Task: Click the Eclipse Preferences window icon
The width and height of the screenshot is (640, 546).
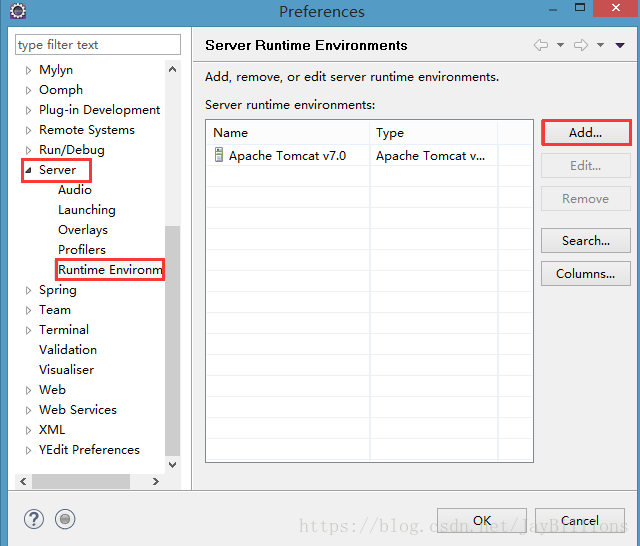Action: 18,11
